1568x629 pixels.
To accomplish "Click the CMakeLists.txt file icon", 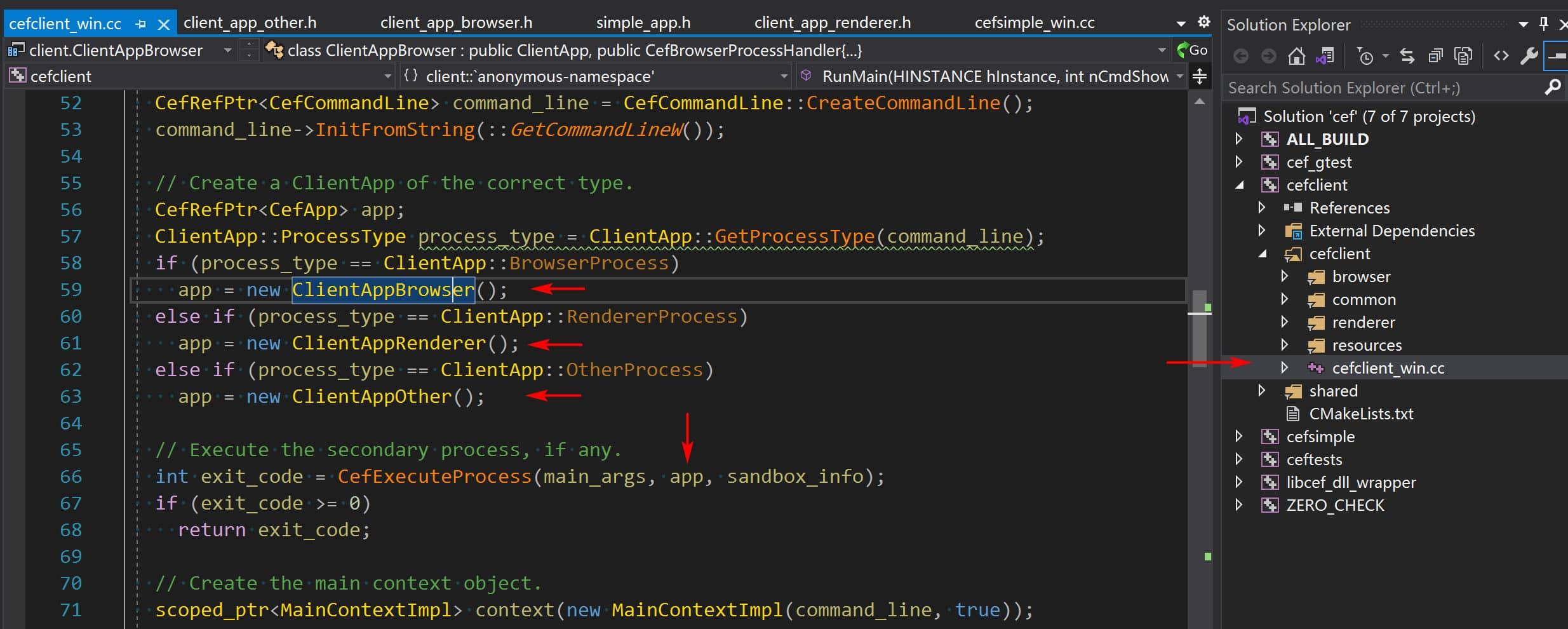I will point(1292,414).
